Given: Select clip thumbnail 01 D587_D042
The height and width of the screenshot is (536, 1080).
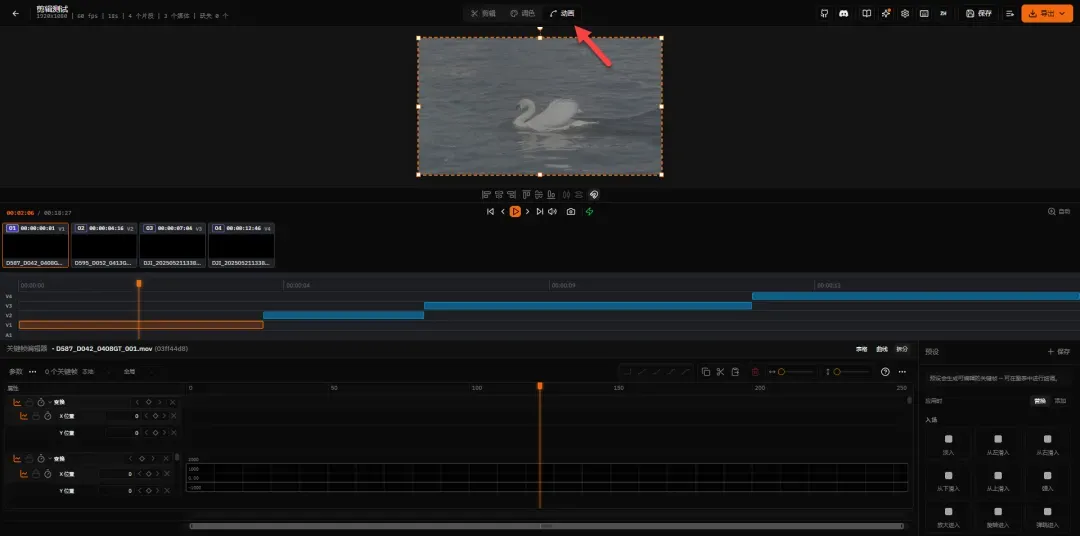Looking at the screenshot, I should click(36, 245).
